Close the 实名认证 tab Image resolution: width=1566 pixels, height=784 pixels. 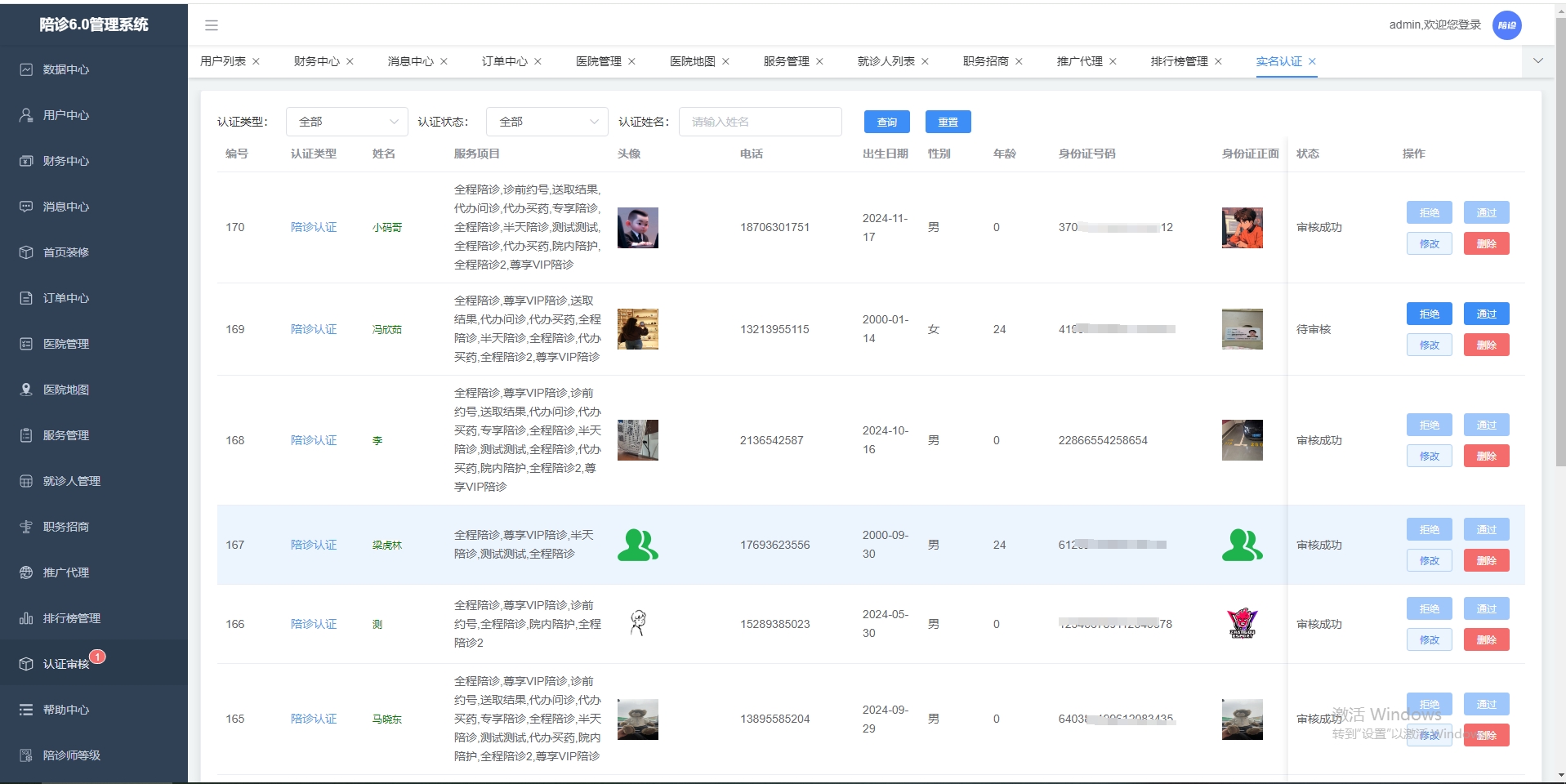[1312, 61]
